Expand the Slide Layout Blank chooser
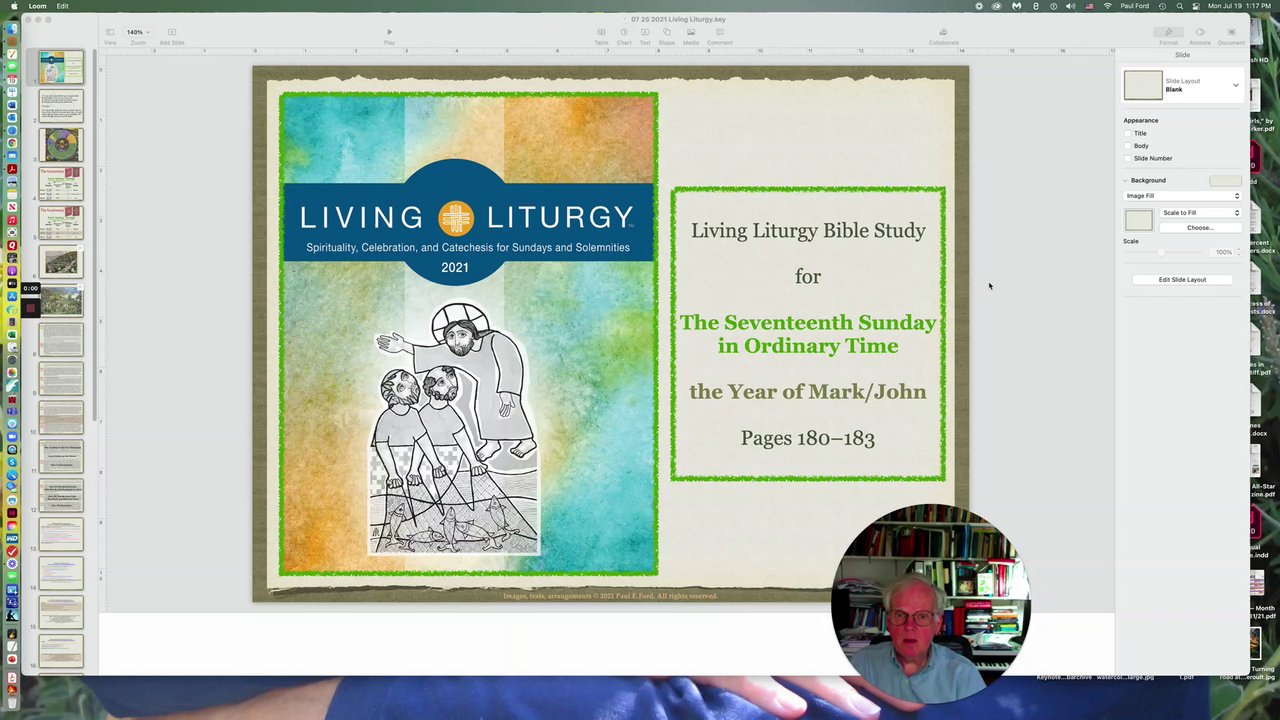 (1235, 85)
